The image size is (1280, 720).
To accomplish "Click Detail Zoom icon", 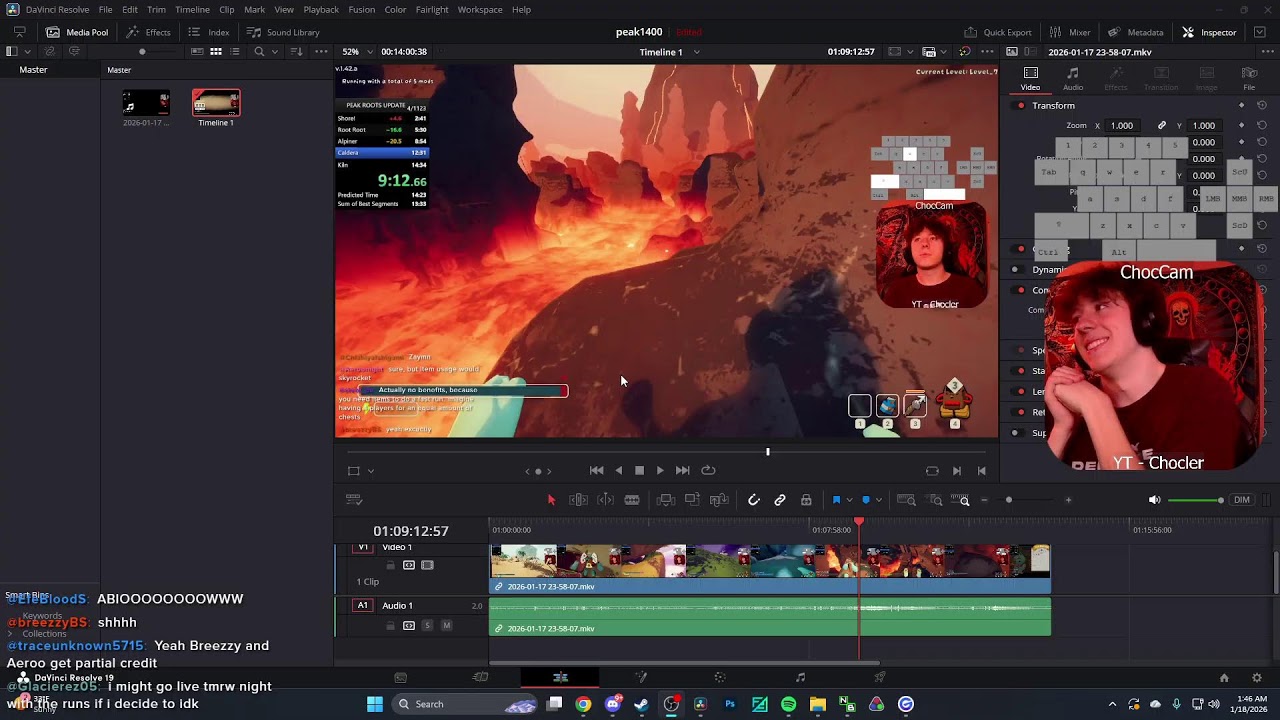I will (935, 500).
